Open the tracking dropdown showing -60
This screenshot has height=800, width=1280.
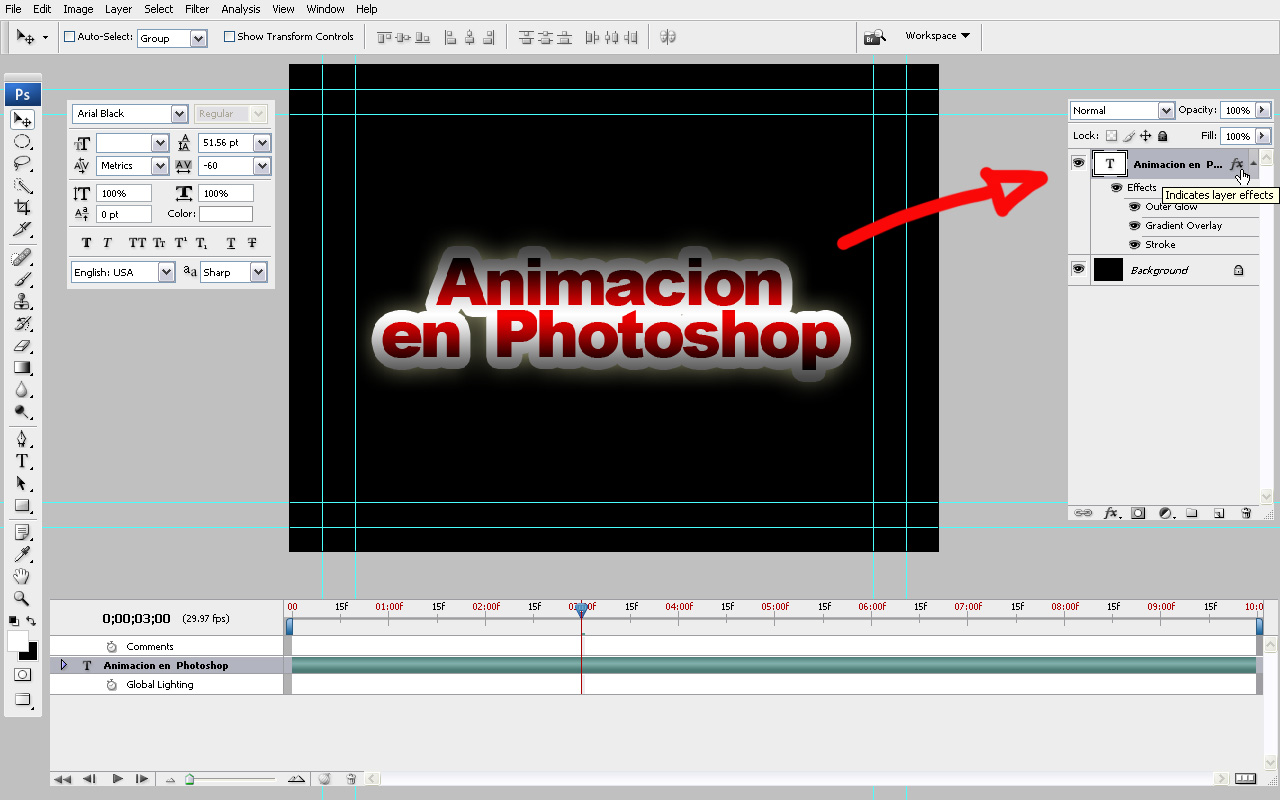[x=262, y=166]
